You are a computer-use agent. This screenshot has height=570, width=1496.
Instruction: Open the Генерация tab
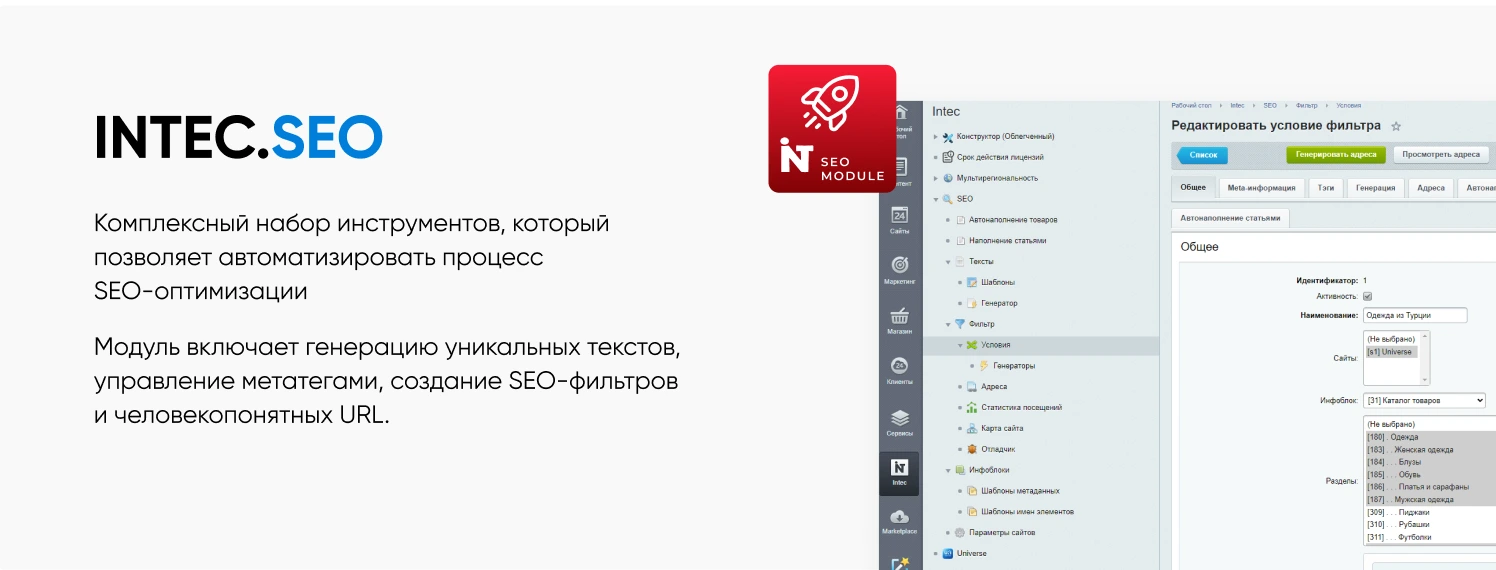pyautogui.click(x=1375, y=188)
